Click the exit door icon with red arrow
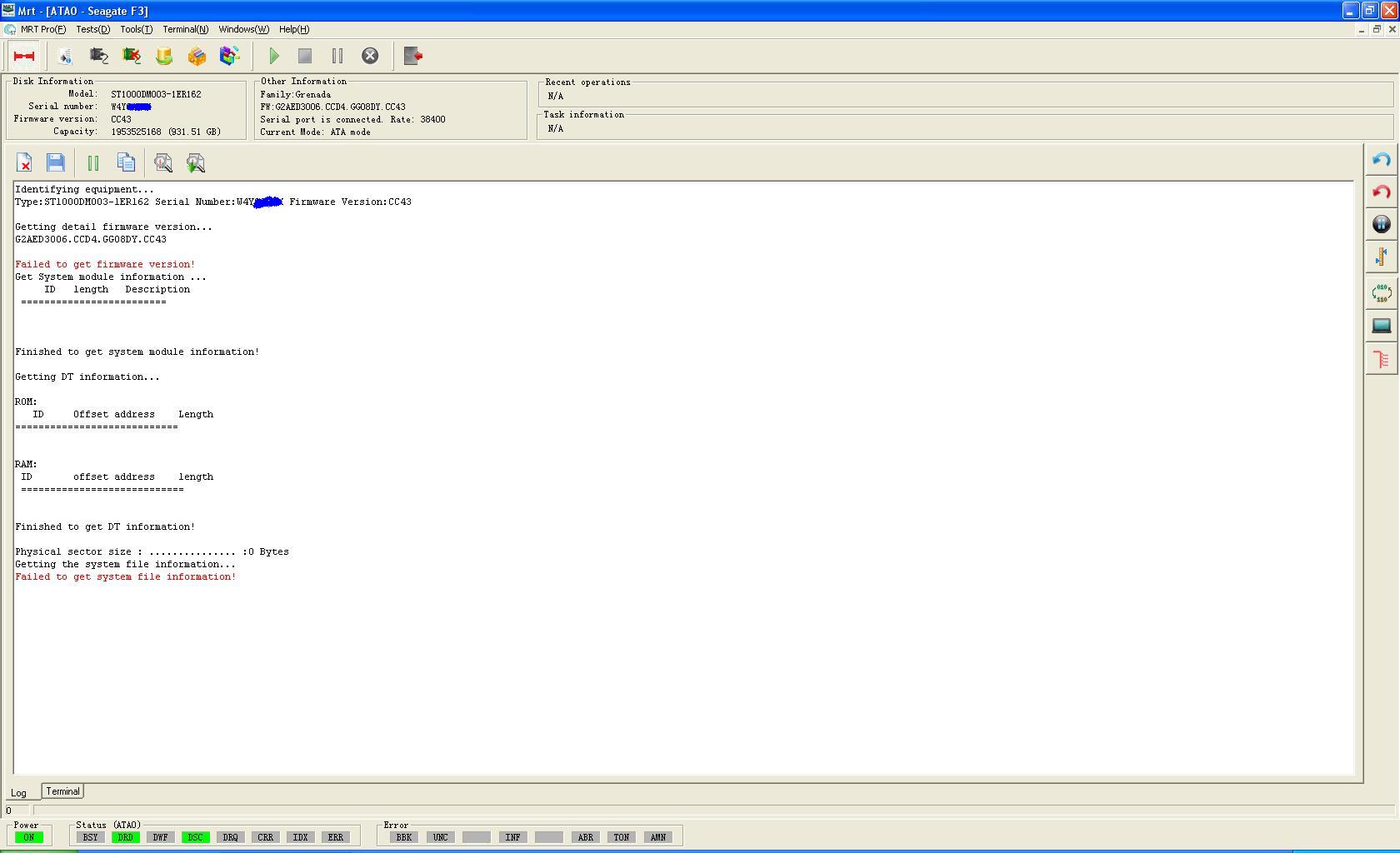 [x=413, y=56]
